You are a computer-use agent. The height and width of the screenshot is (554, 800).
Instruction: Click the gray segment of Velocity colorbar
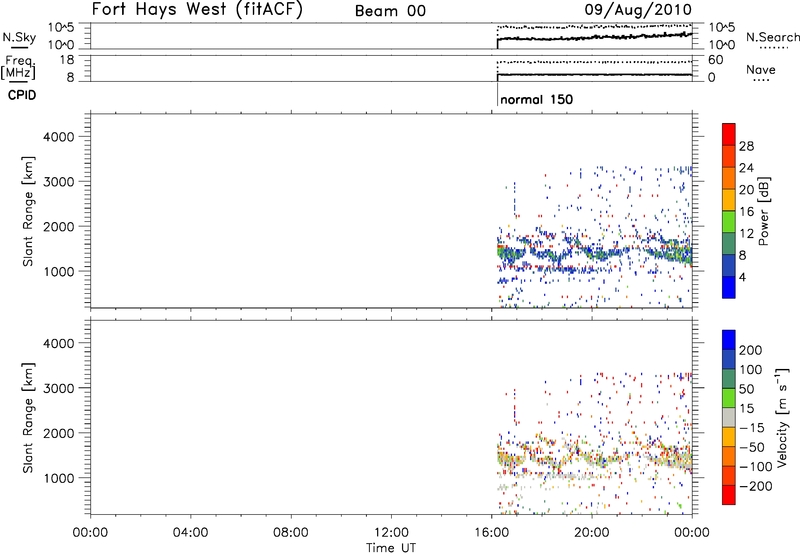coord(729,417)
